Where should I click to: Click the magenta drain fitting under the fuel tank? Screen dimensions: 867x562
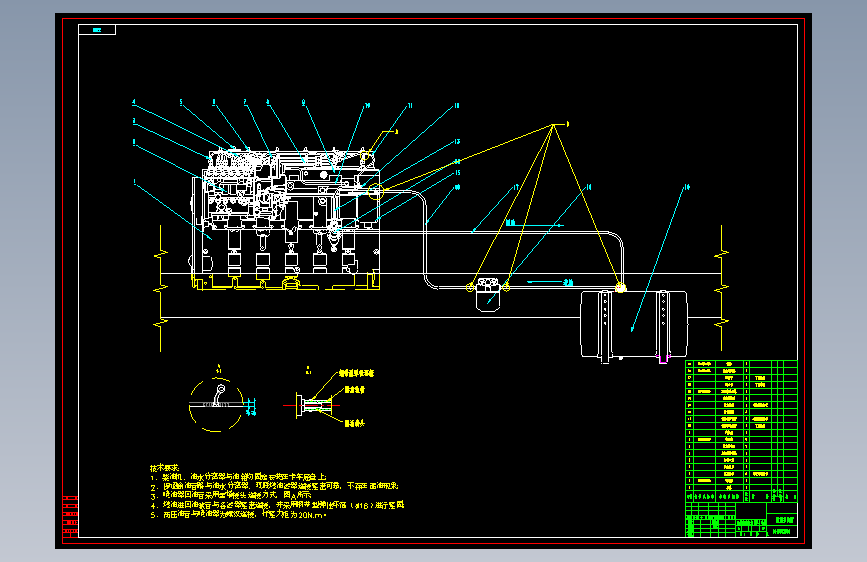pos(664,360)
